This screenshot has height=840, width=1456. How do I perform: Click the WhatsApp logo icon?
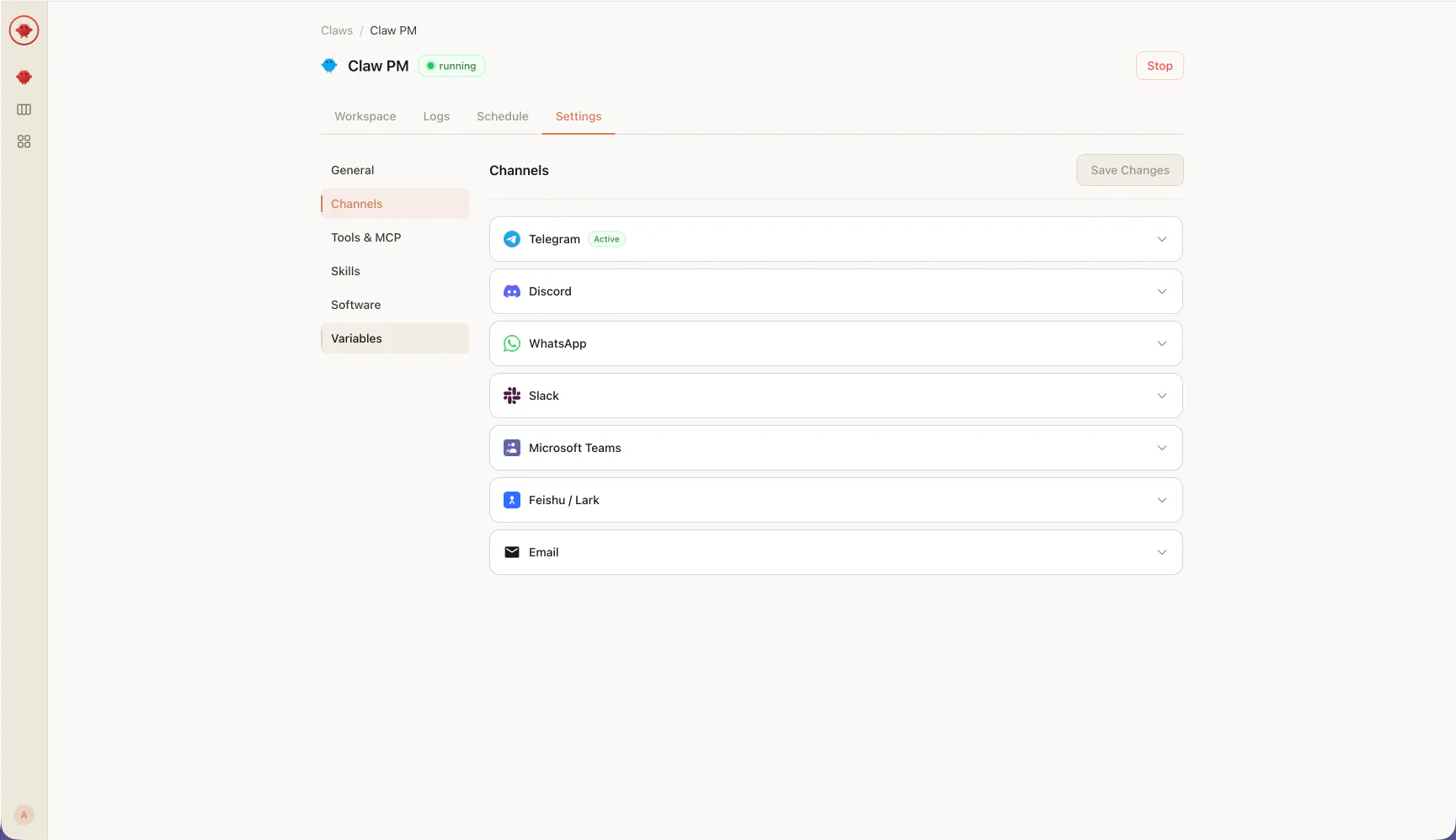click(x=512, y=343)
